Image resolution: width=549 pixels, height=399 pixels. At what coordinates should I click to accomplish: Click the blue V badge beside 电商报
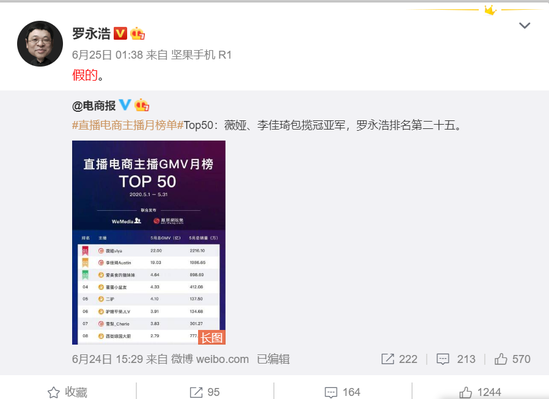125,105
